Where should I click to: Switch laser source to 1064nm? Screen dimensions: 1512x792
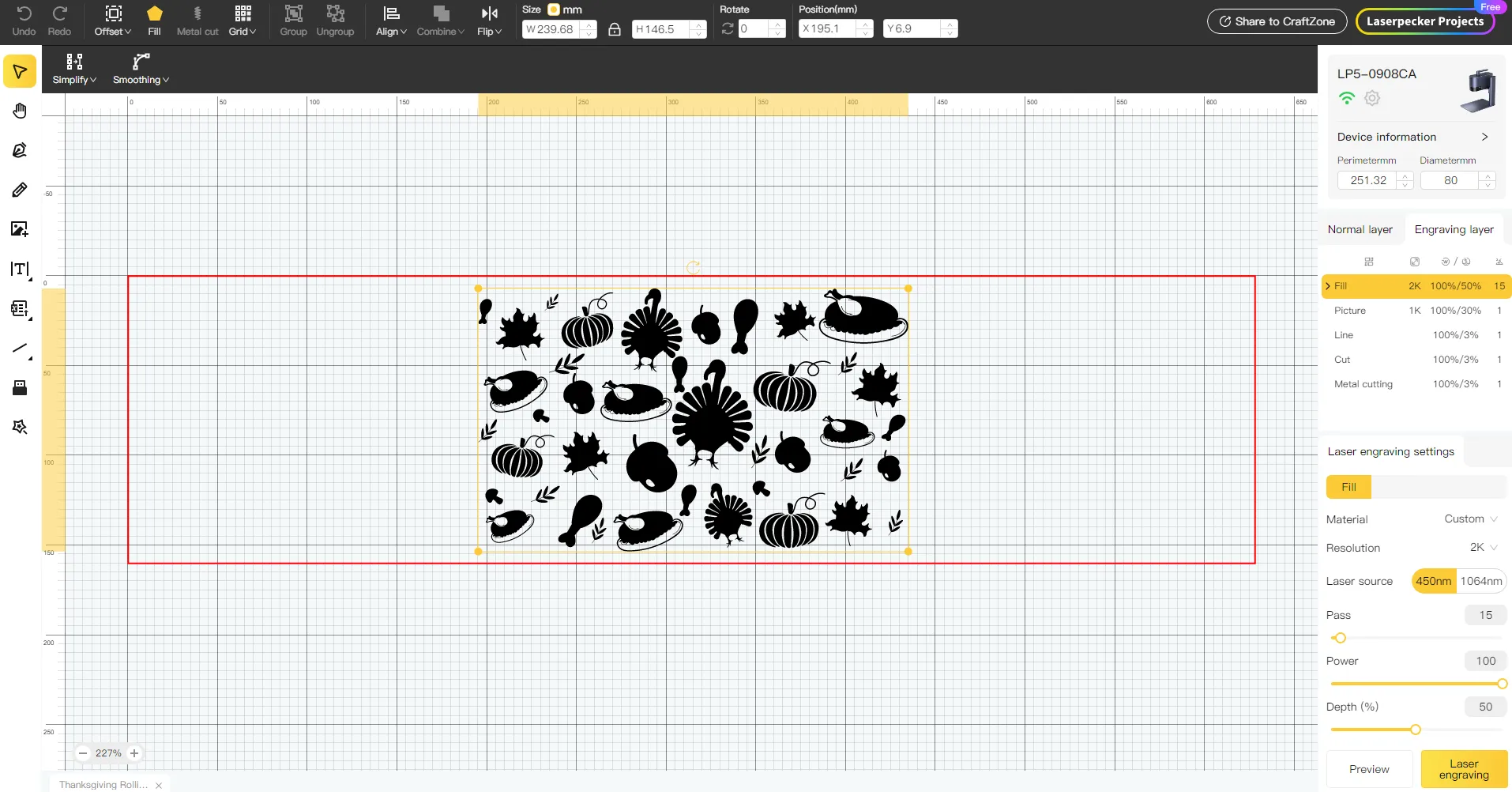point(1480,581)
